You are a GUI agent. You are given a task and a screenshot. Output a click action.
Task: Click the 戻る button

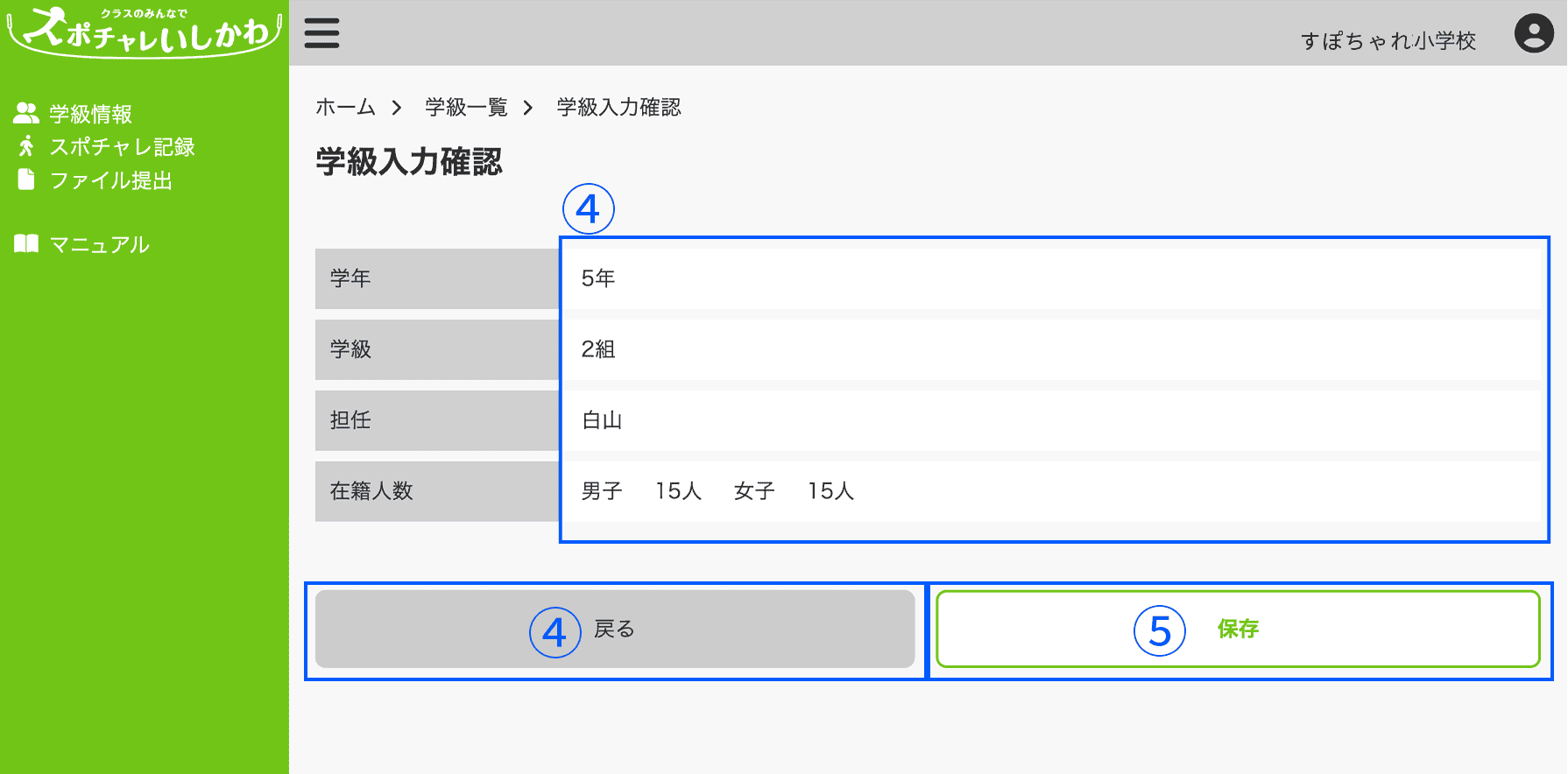(615, 629)
